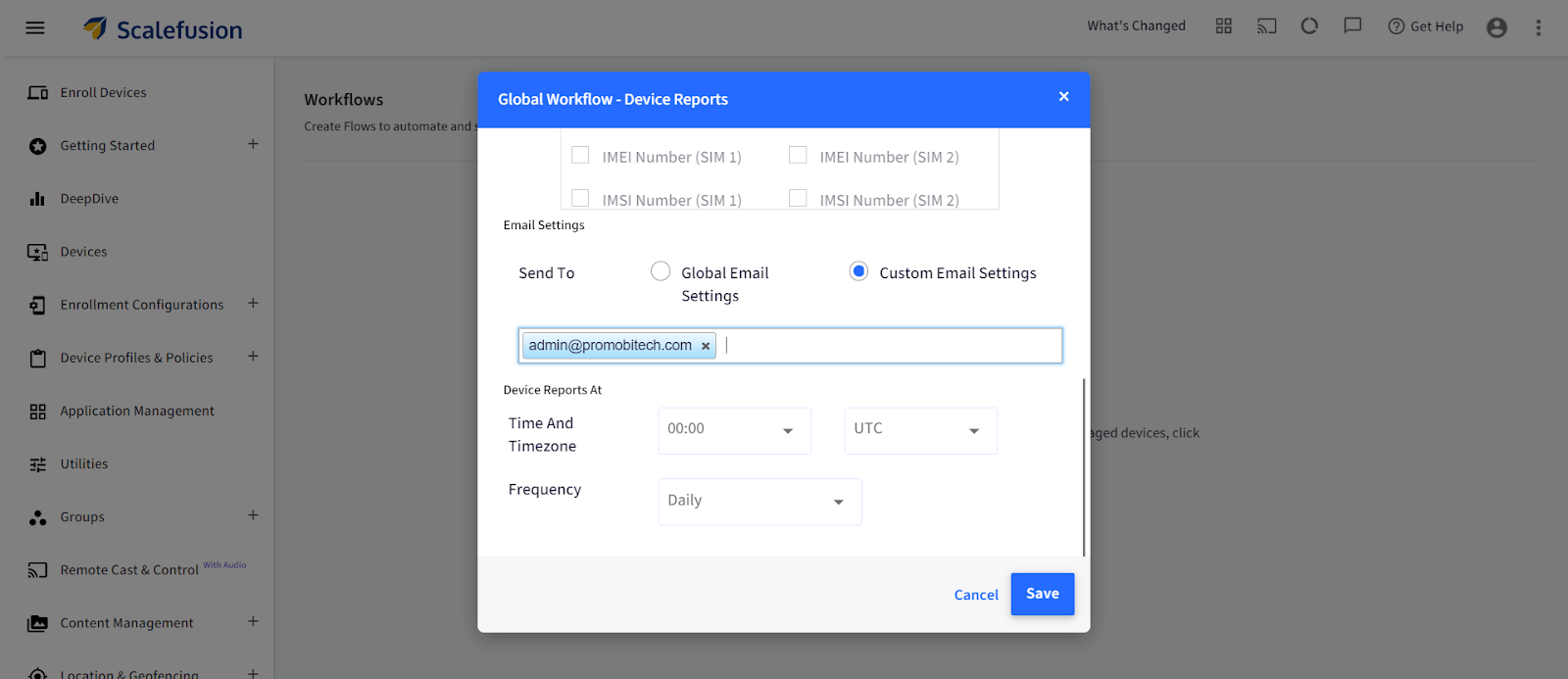The width and height of the screenshot is (1568, 679).
Task: Click the Location & Geofencing icon
Action: point(38,673)
